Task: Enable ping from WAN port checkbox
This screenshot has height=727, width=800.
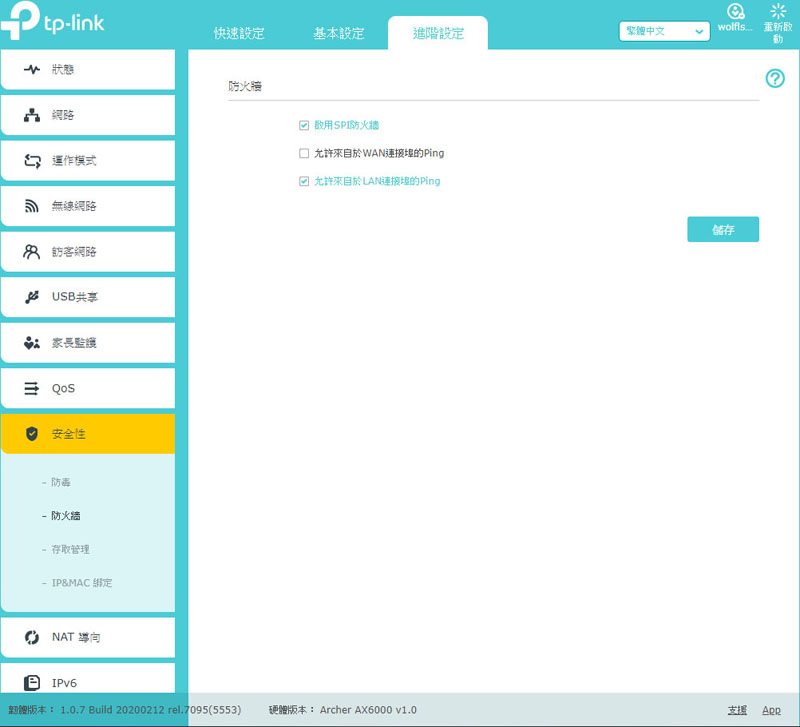Action: [304, 154]
